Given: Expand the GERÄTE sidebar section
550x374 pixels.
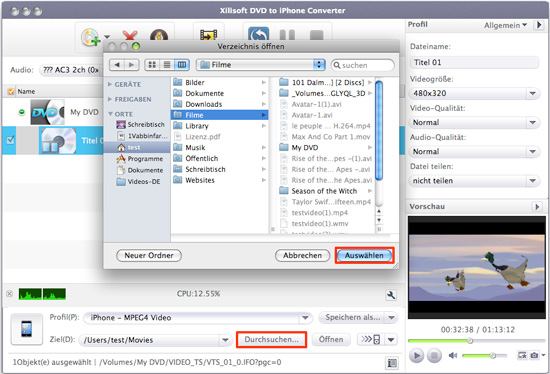Looking at the screenshot, I should pyautogui.click(x=110, y=84).
